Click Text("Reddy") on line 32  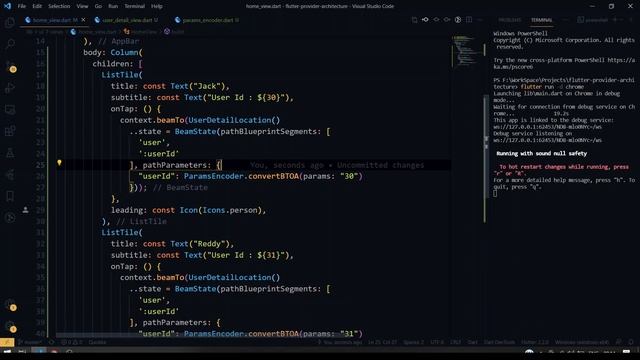[x=200, y=244]
